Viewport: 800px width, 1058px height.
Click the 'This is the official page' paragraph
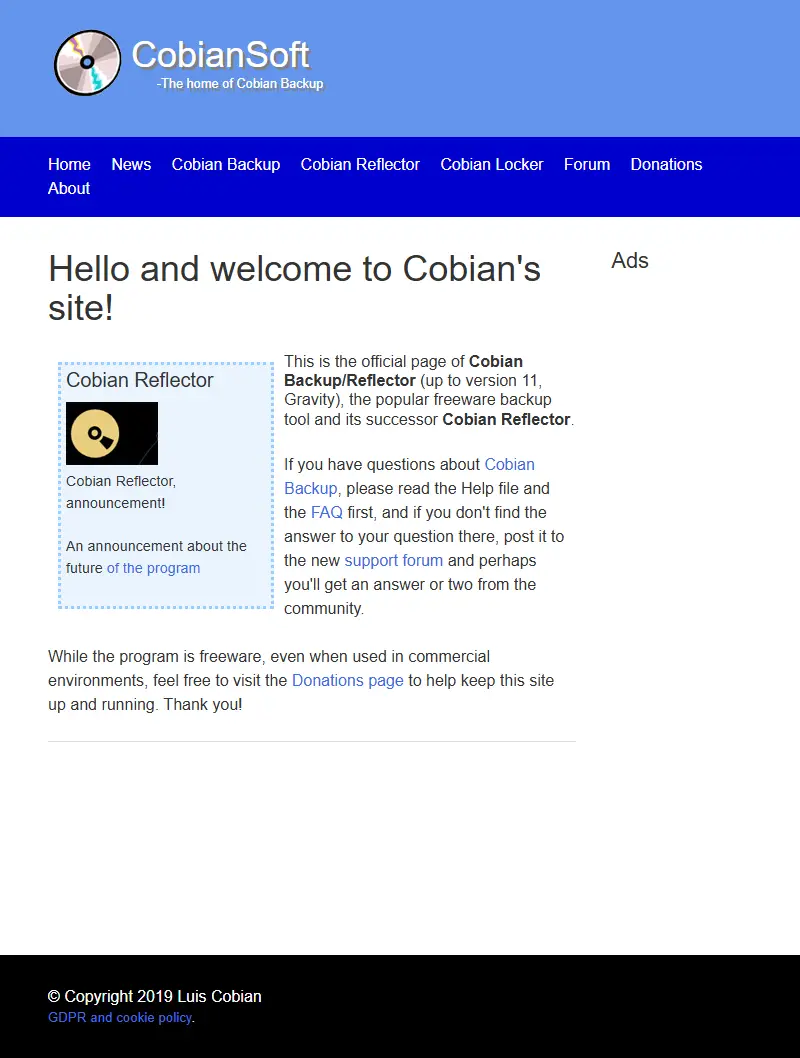[x=429, y=391]
